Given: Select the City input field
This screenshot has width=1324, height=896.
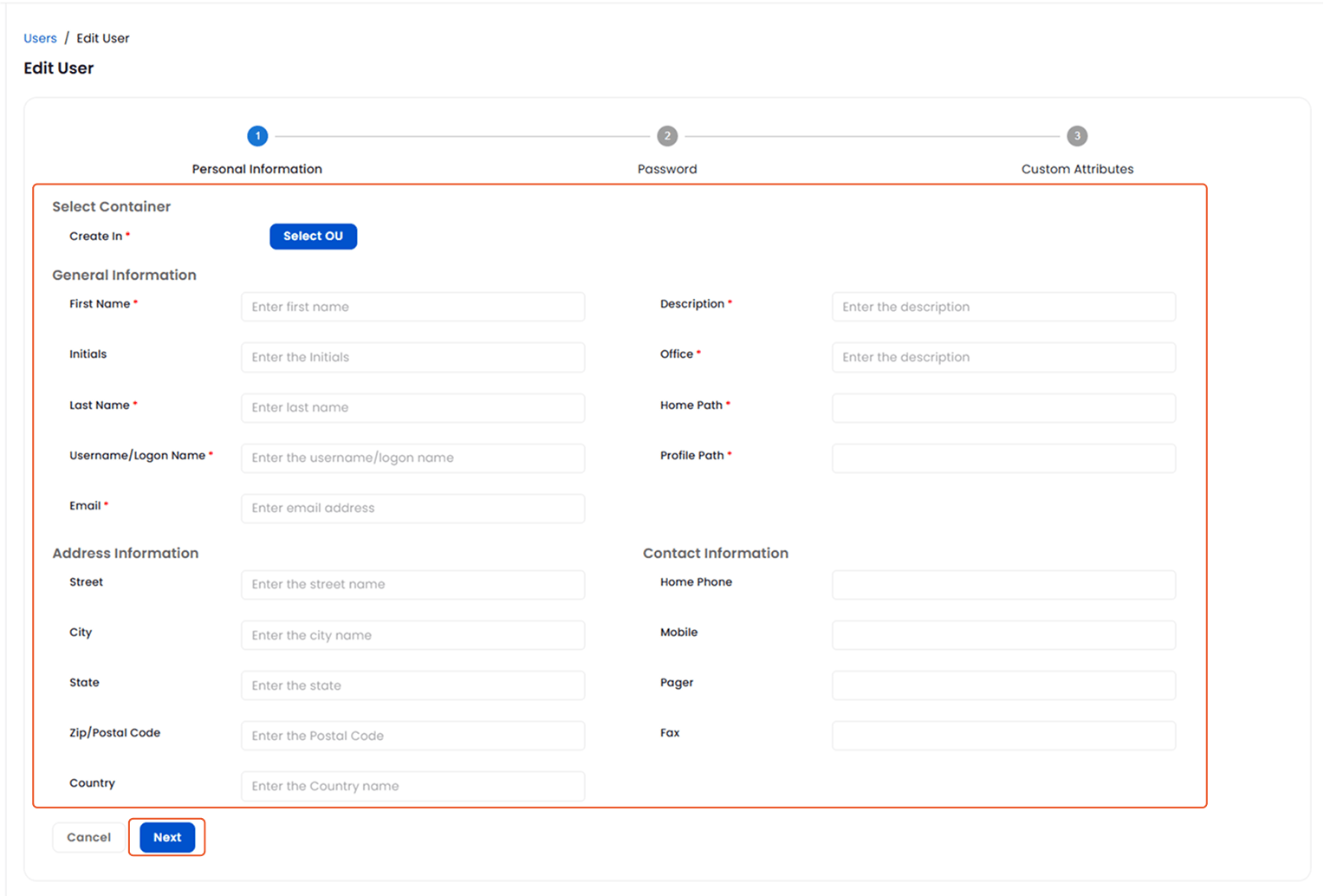Looking at the screenshot, I should coord(412,634).
